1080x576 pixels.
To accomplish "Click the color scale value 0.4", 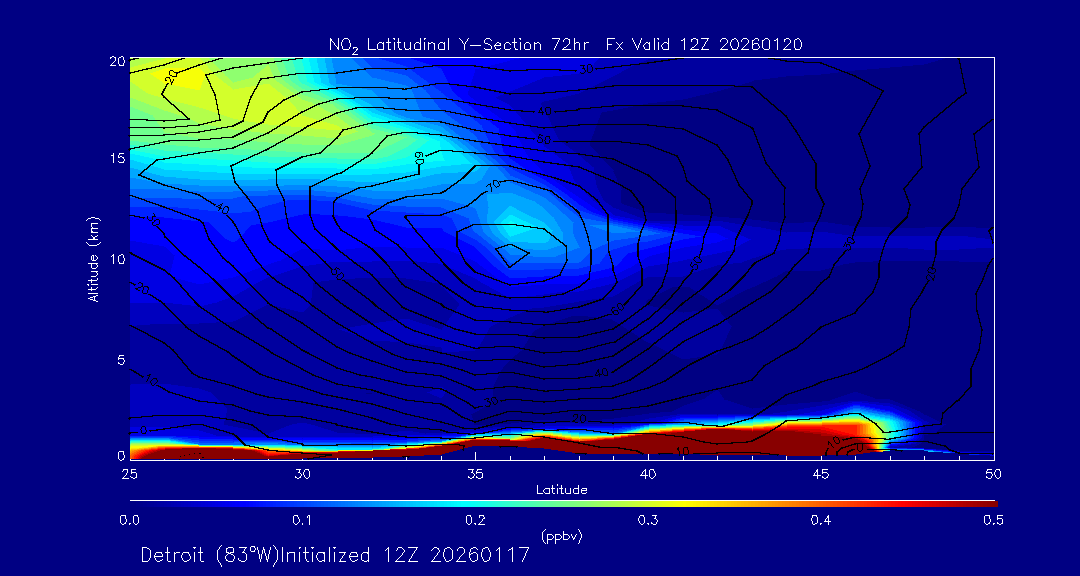I will pyautogui.click(x=821, y=521).
